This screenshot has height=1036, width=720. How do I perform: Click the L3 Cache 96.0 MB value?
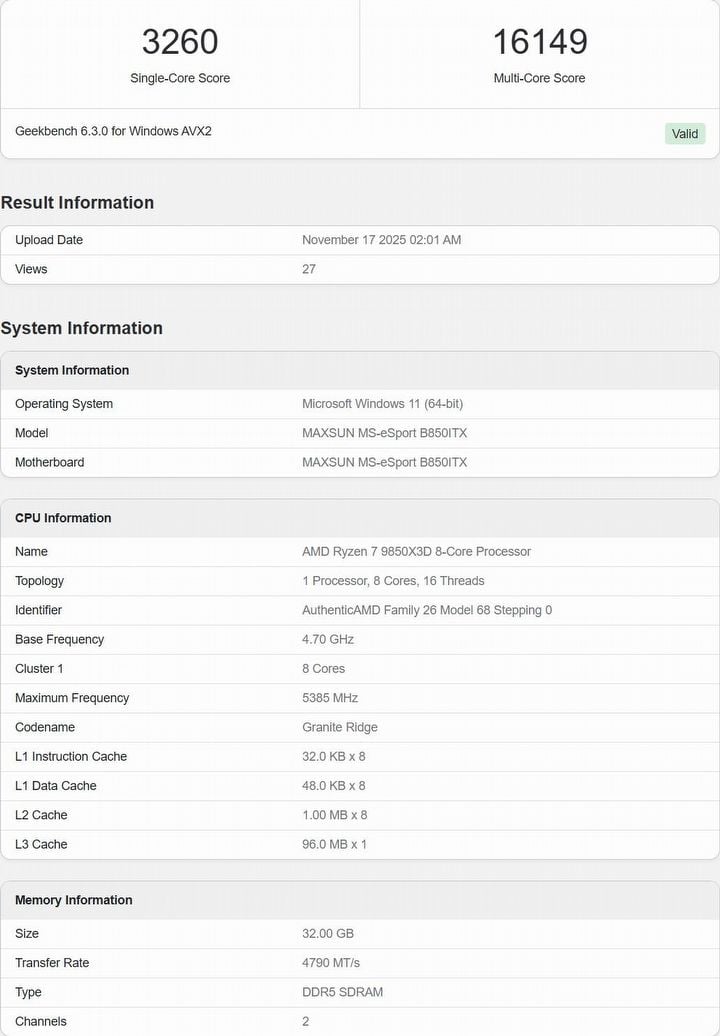(x=334, y=844)
